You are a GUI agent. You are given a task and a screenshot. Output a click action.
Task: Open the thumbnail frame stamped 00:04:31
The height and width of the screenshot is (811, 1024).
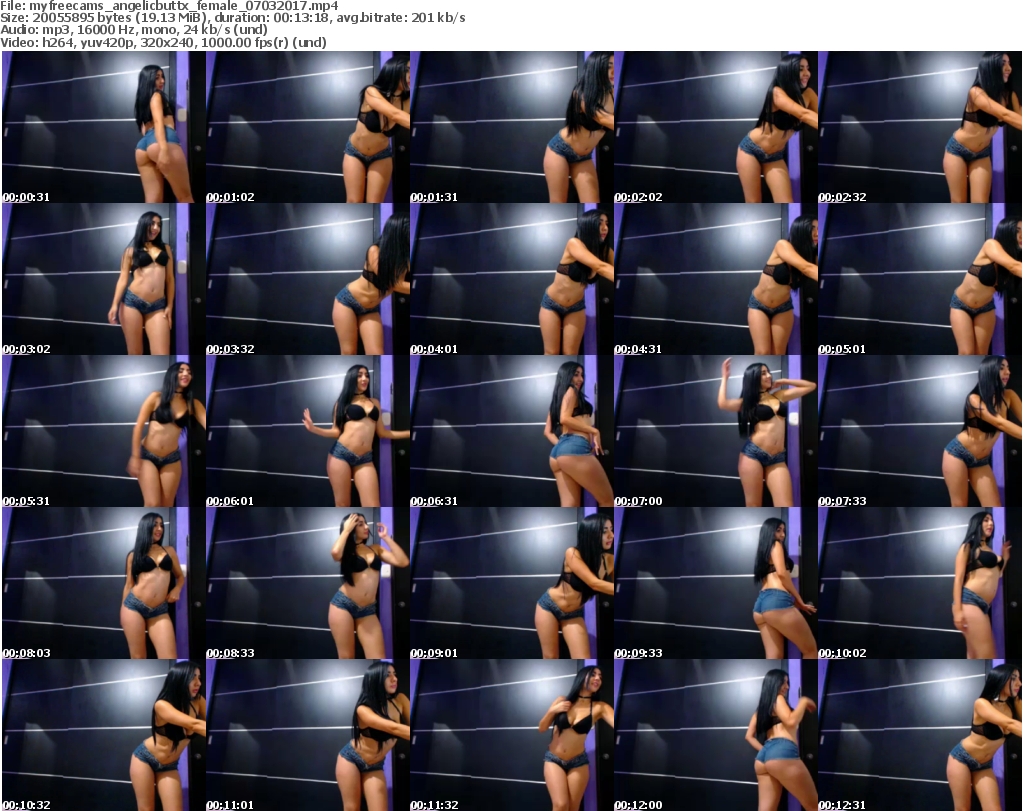pyautogui.click(x=716, y=279)
